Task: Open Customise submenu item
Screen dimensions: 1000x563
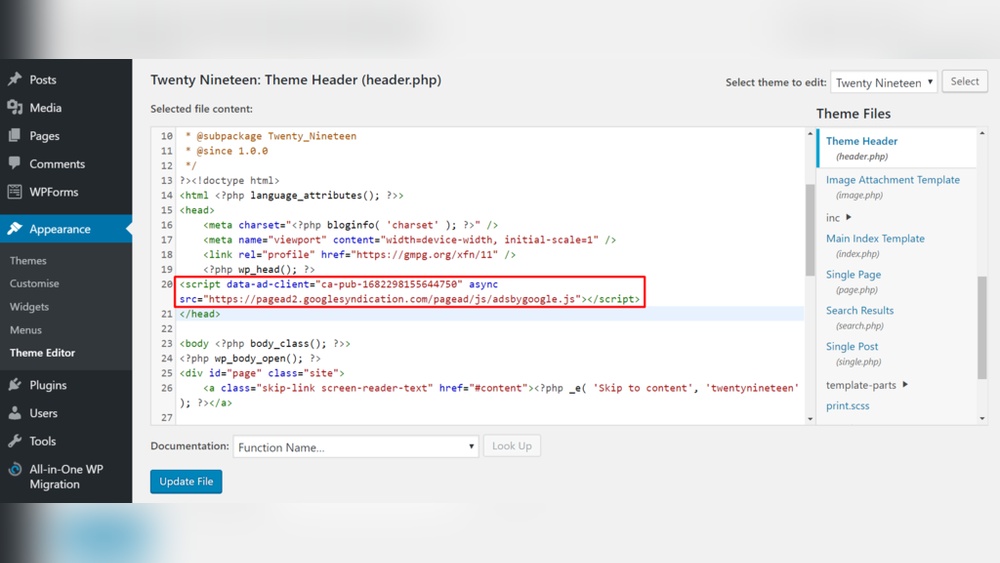Action: (x=34, y=284)
